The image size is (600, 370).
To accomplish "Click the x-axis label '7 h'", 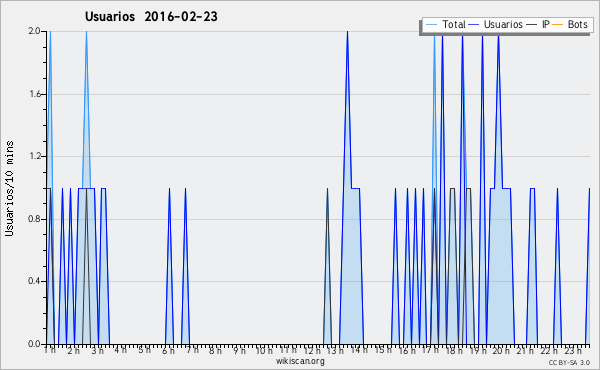I will pyautogui.click(x=192, y=350).
